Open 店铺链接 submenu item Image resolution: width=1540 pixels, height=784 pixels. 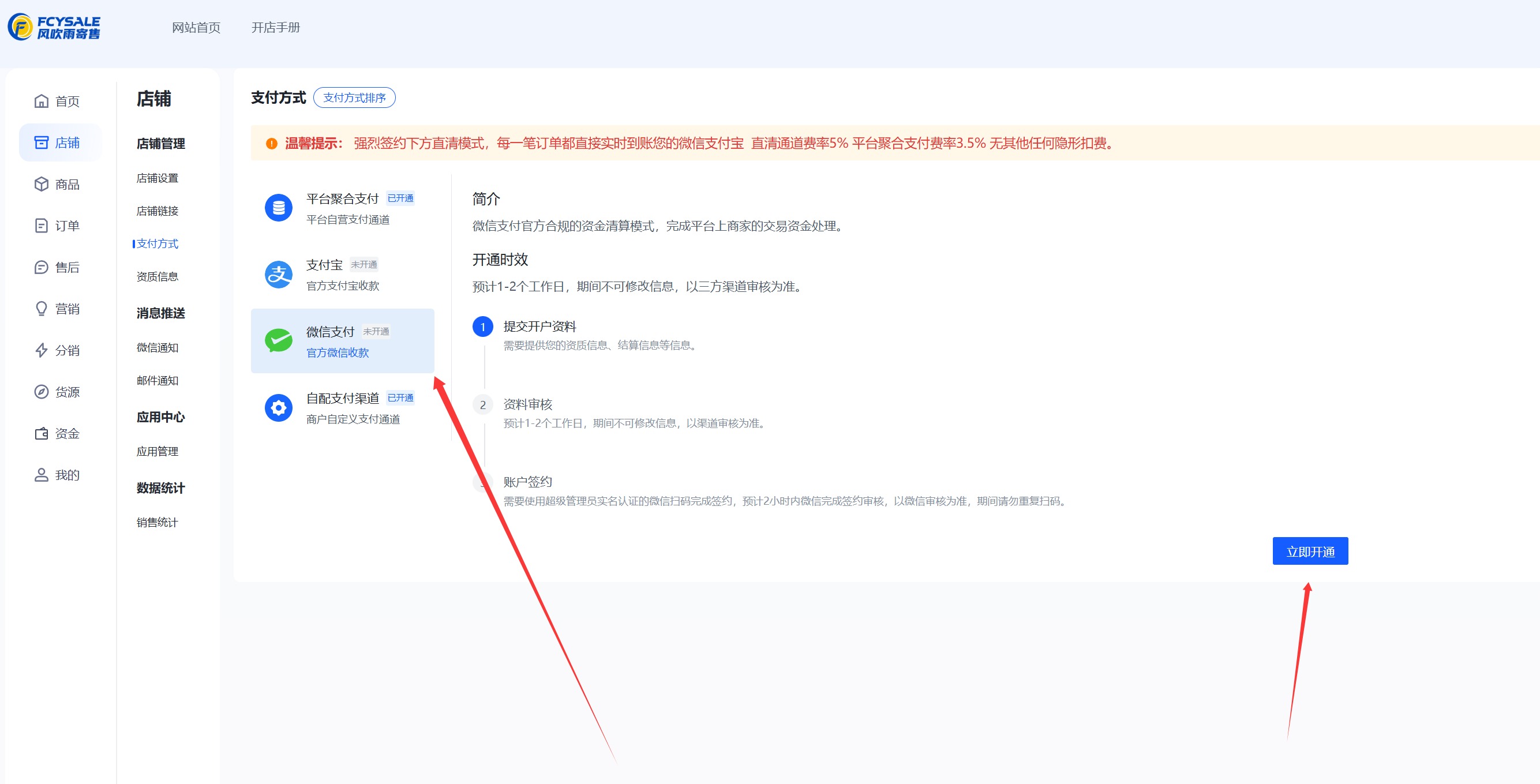pyautogui.click(x=157, y=211)
